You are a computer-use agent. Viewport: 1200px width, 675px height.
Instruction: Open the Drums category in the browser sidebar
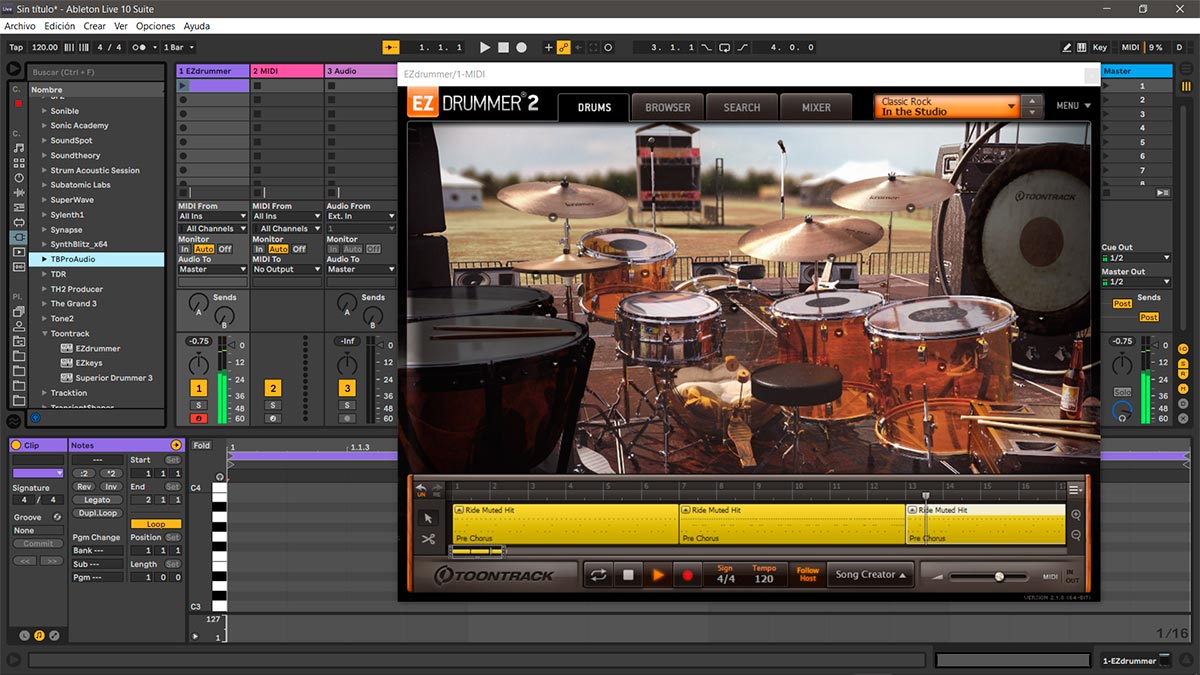(19, 163)
